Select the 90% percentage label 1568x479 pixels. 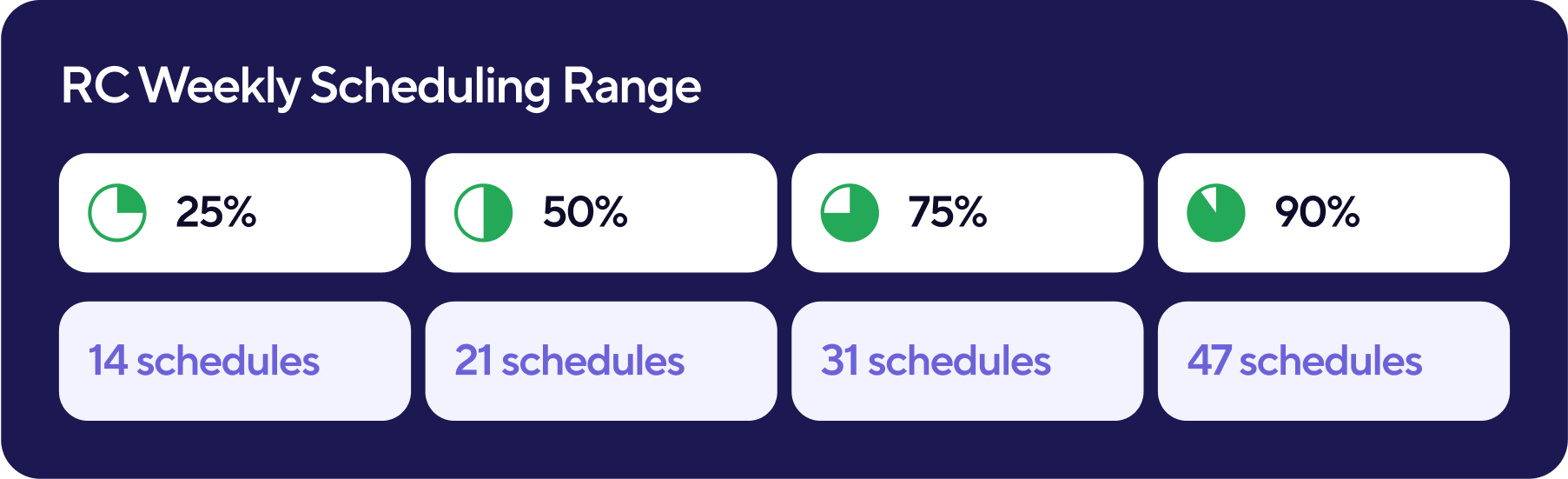(1317, 212)
